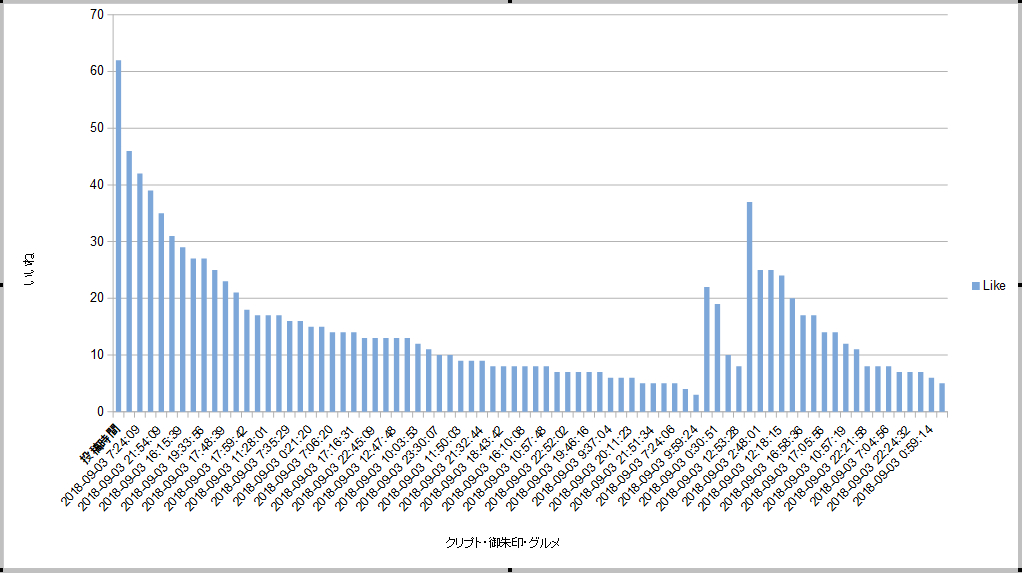Select the 40 label on vertical axis
1022x573 pixels.
click(97, 185)
